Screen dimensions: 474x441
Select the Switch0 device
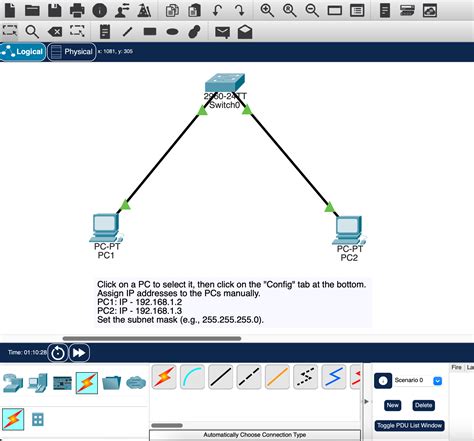coord(225,83)
